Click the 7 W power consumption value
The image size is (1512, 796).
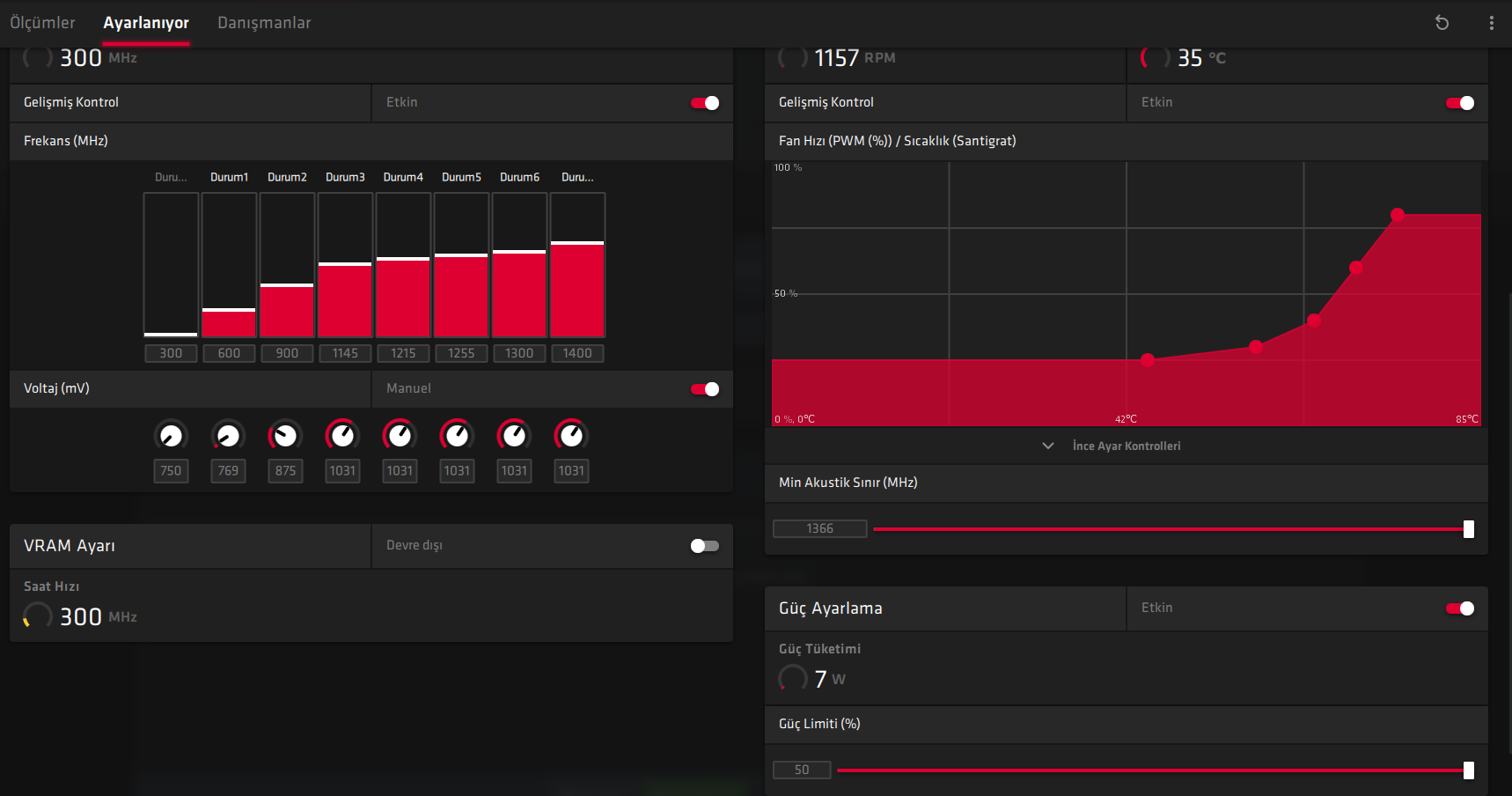pyautogui.click(x=829, y=679)
